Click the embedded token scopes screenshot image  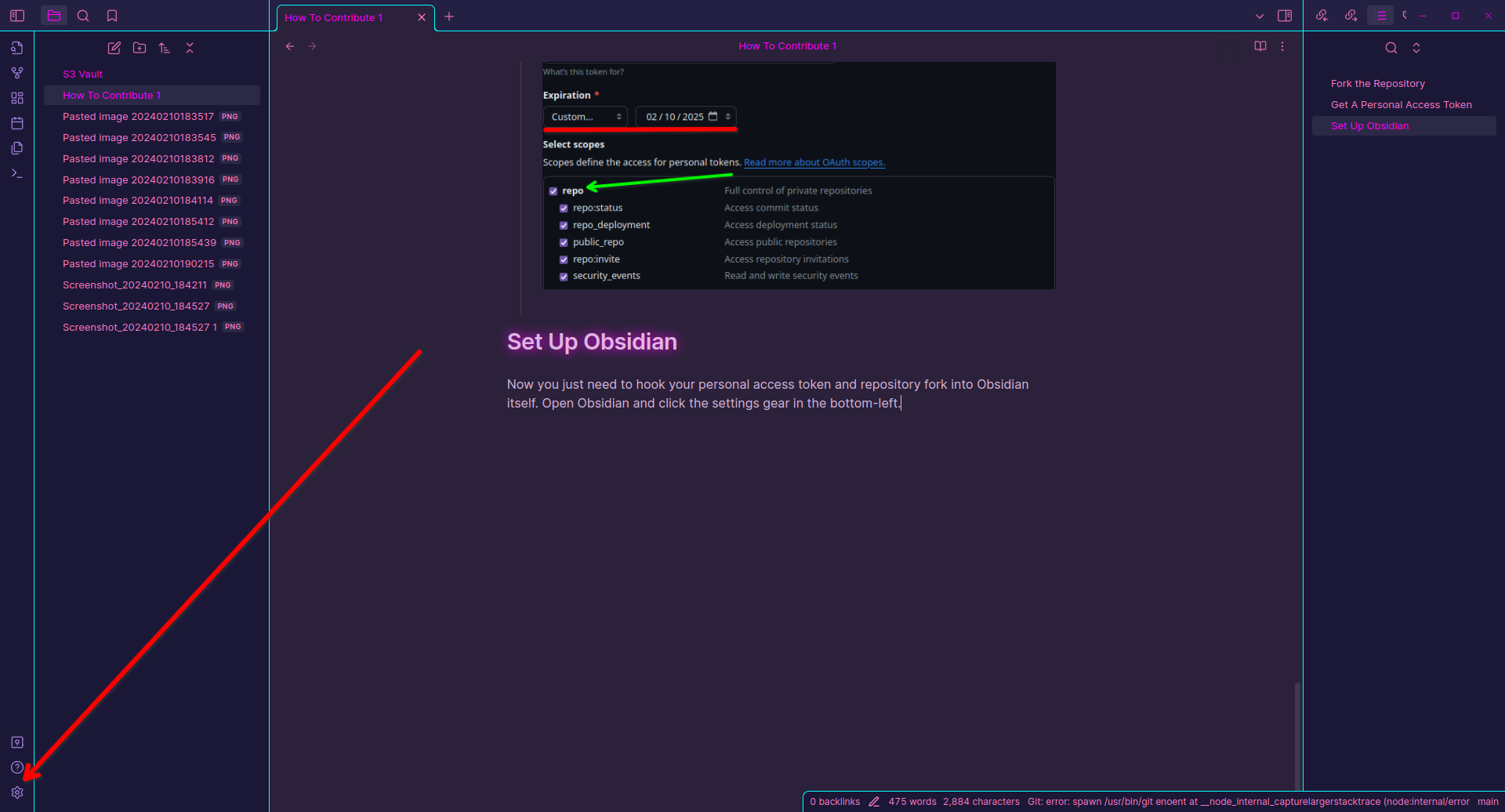(x=799, y=176)
